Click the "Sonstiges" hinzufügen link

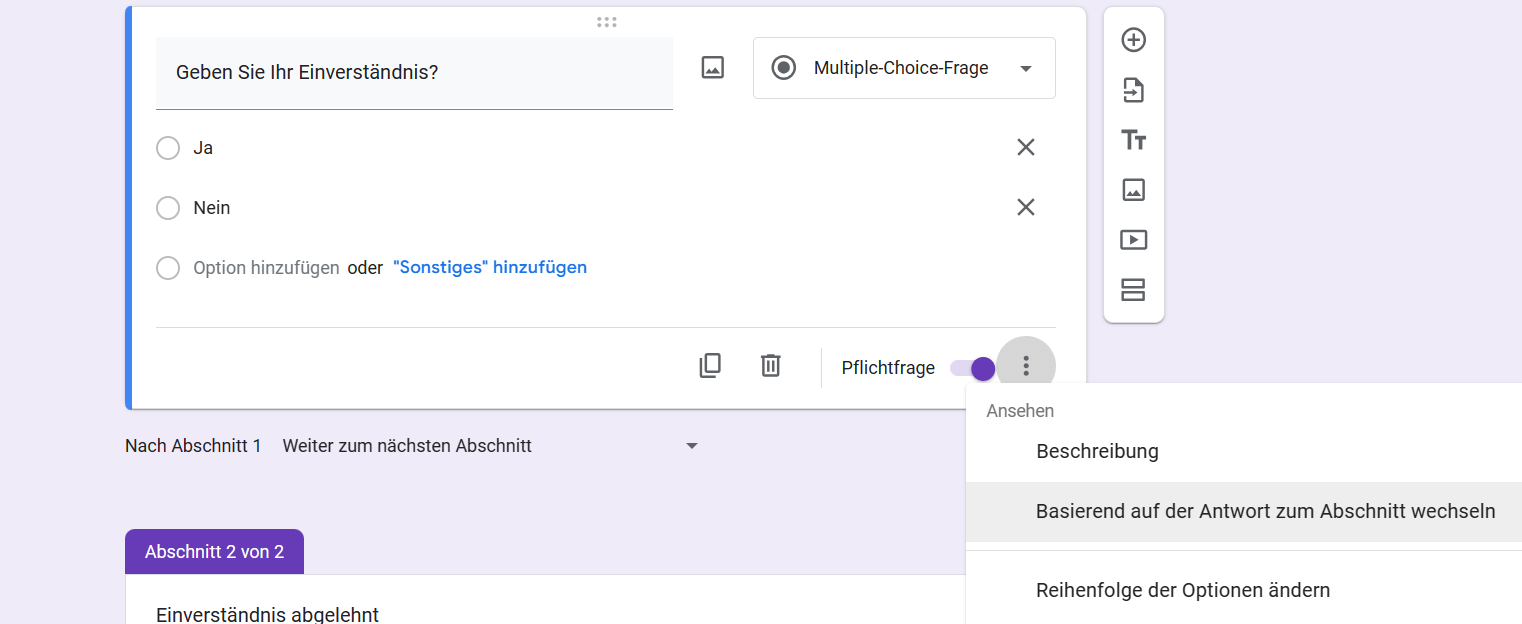[x=490, y=268]
